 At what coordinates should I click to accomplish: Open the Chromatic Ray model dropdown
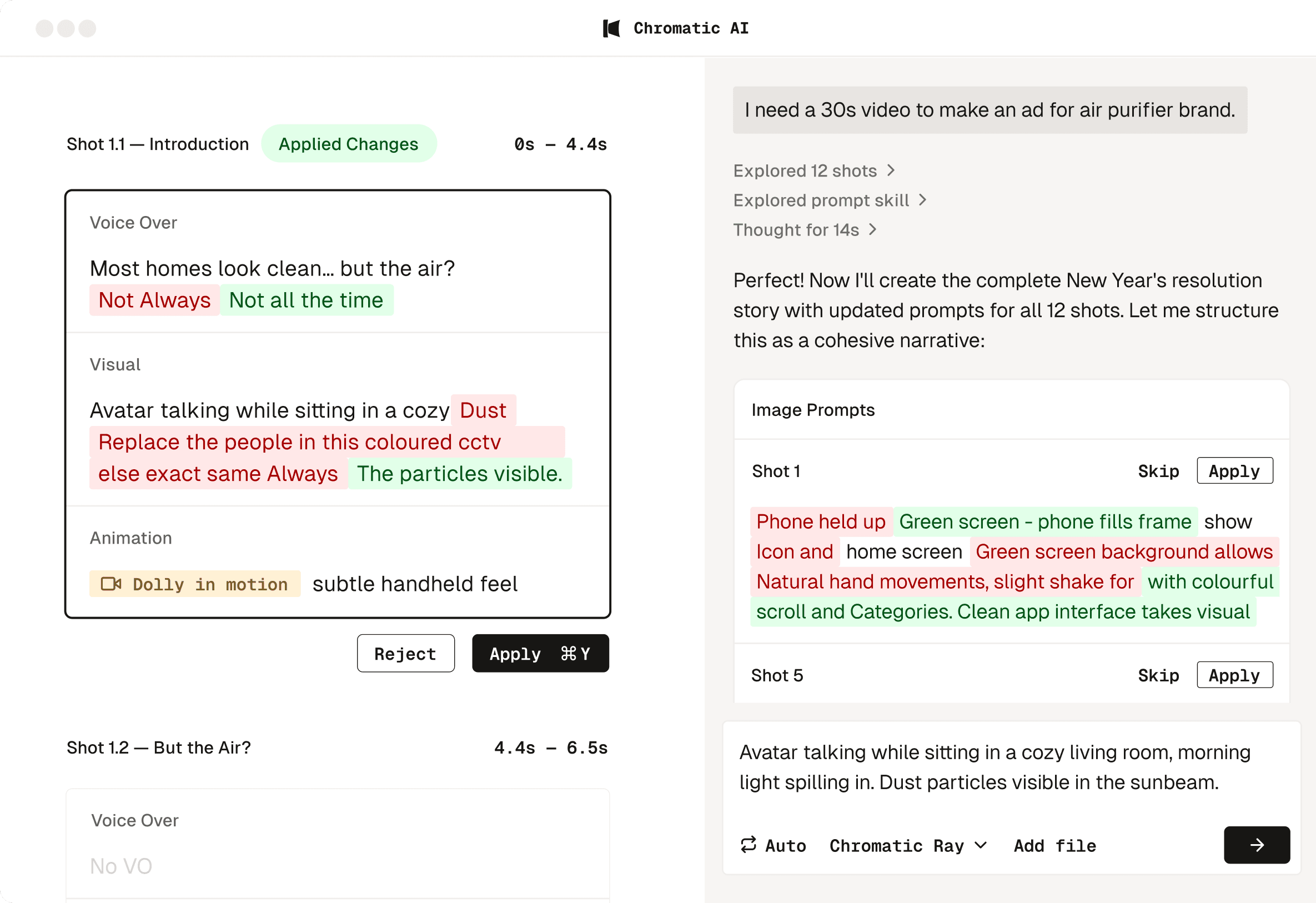point(908,846)
